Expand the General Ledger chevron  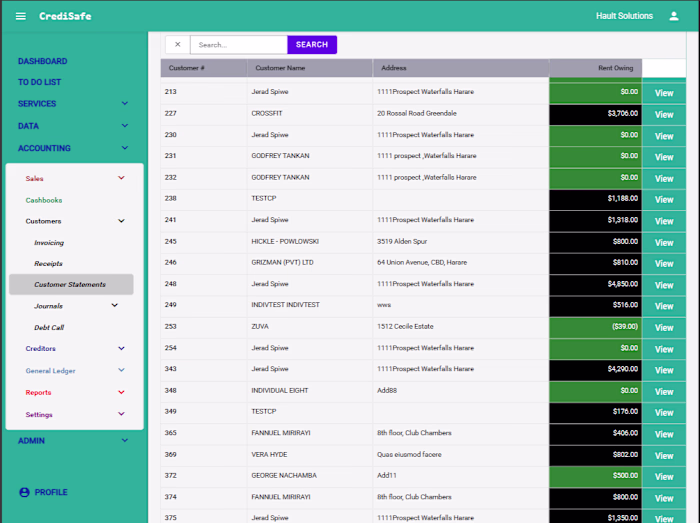[121, 370]
